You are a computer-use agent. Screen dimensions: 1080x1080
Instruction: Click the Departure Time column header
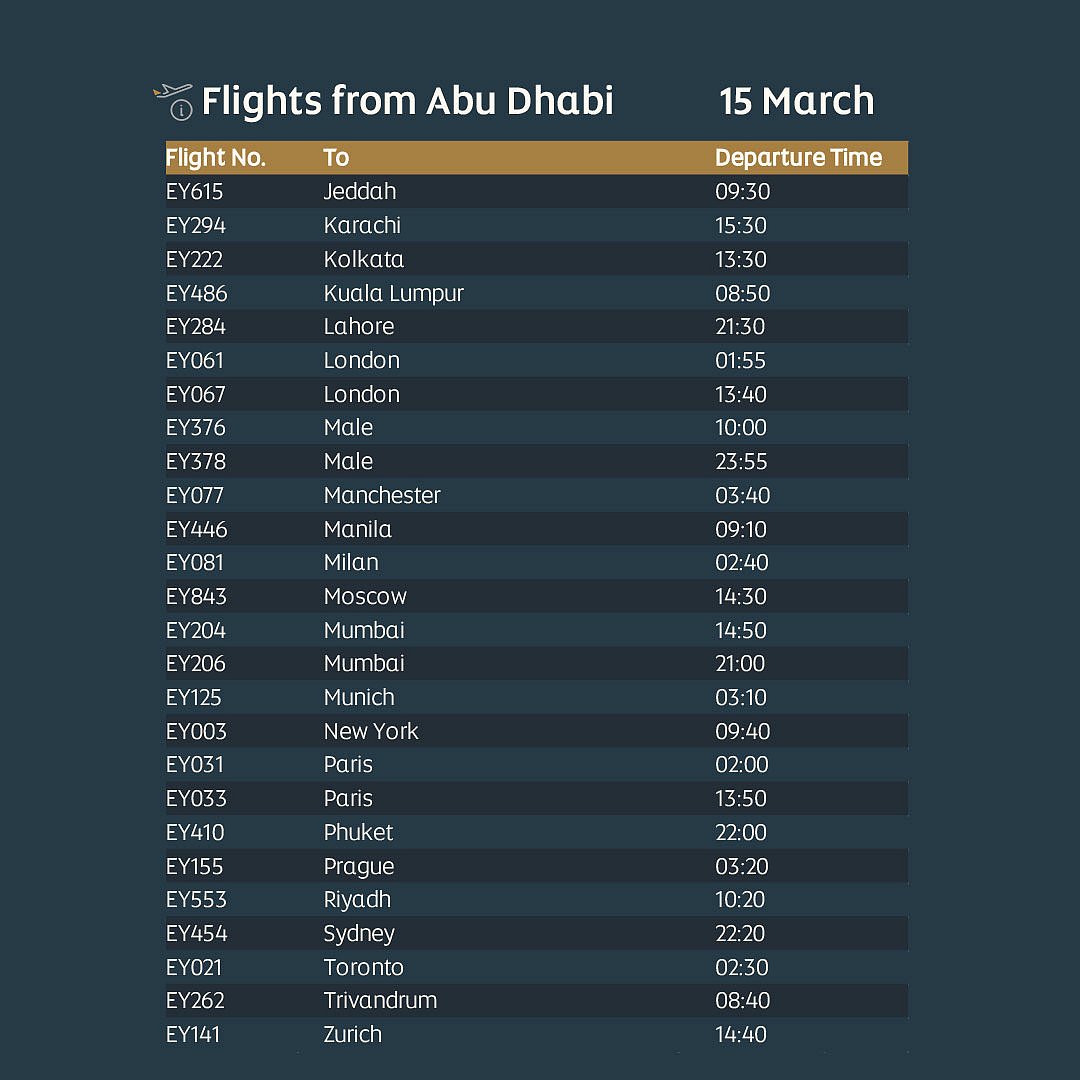pyautogui.click(x=798, y=158)
